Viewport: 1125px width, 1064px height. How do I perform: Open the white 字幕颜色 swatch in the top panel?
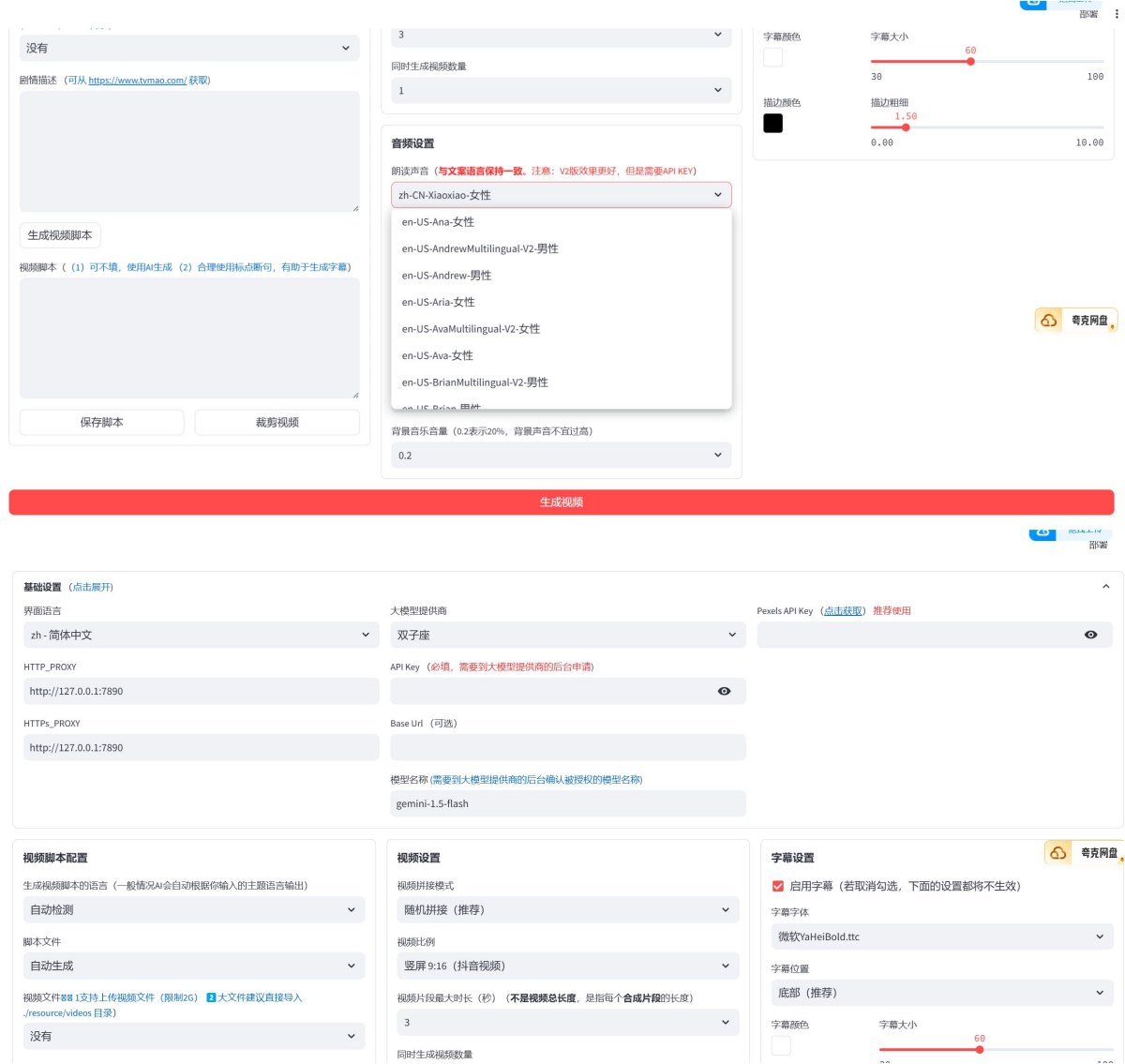pyautogui.click(x=772, y=57)
